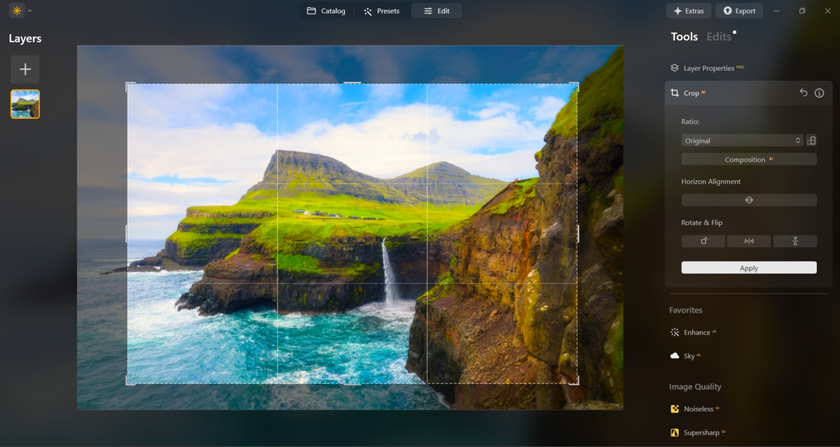This screenshot has width=840, height=447.
Task: Click the top-right crop corner handle
Action: pyautogui.click(x=575, y=85)
